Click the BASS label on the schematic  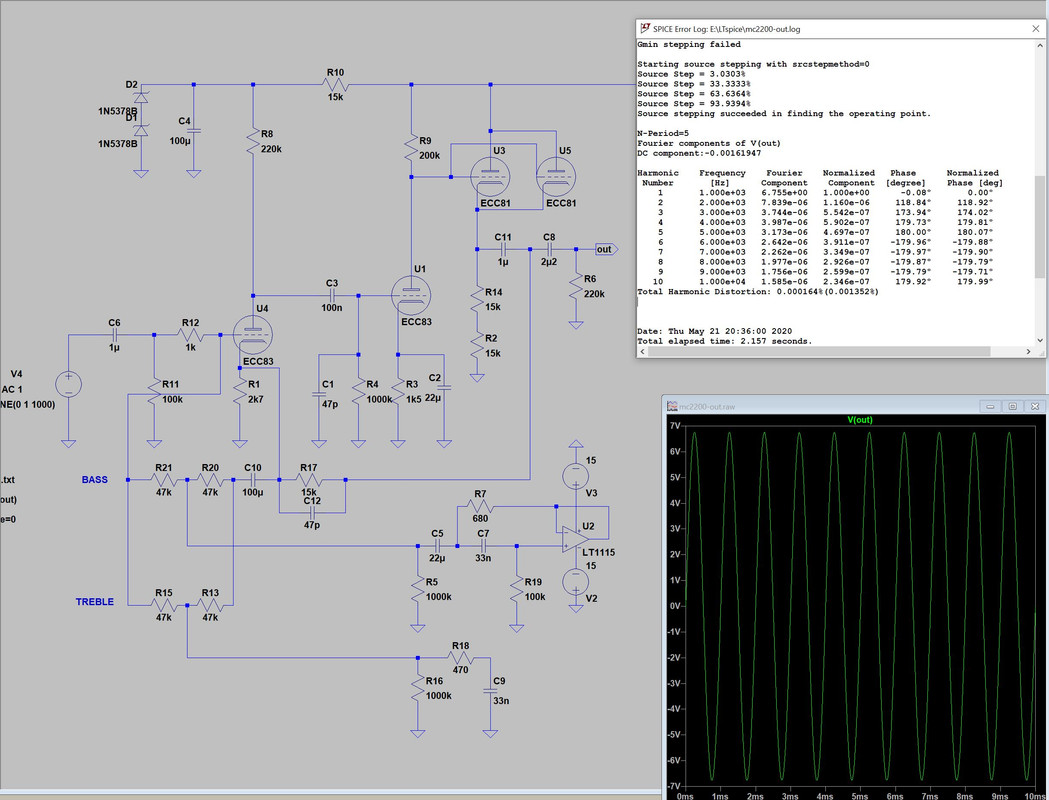pos(94,480)
